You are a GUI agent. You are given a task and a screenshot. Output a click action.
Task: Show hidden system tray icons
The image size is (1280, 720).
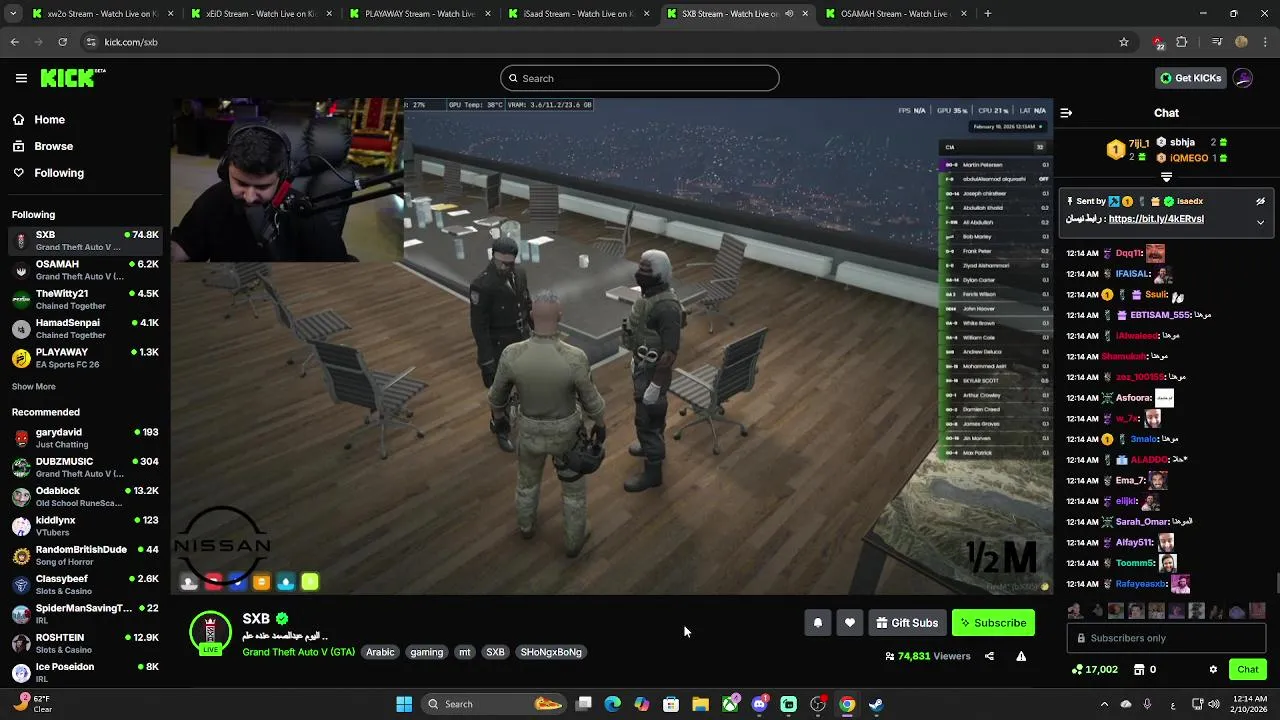pos(1104,704)
